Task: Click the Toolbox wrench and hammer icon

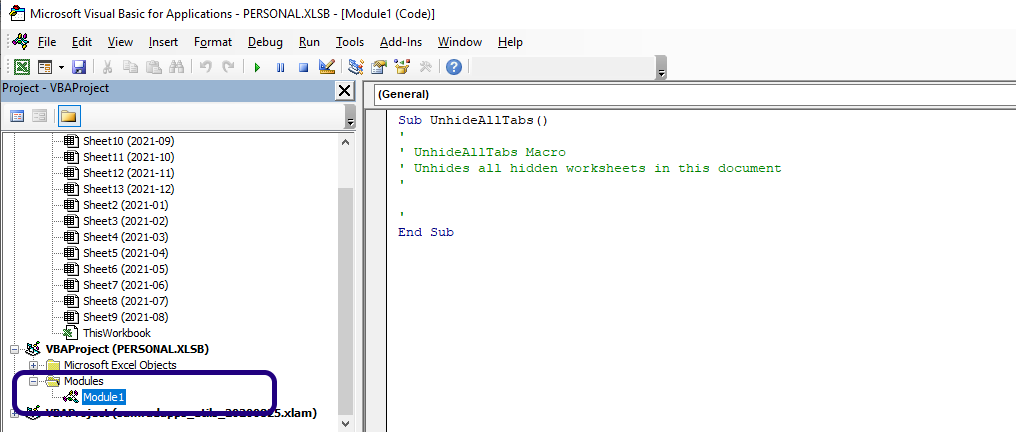Action: (x=426, y=67)
